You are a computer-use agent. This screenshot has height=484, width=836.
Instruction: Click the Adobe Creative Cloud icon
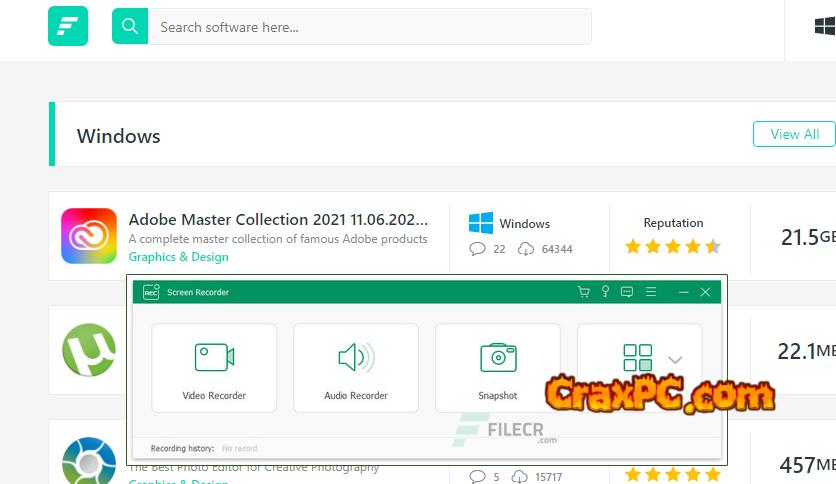[x=89, y=236]
